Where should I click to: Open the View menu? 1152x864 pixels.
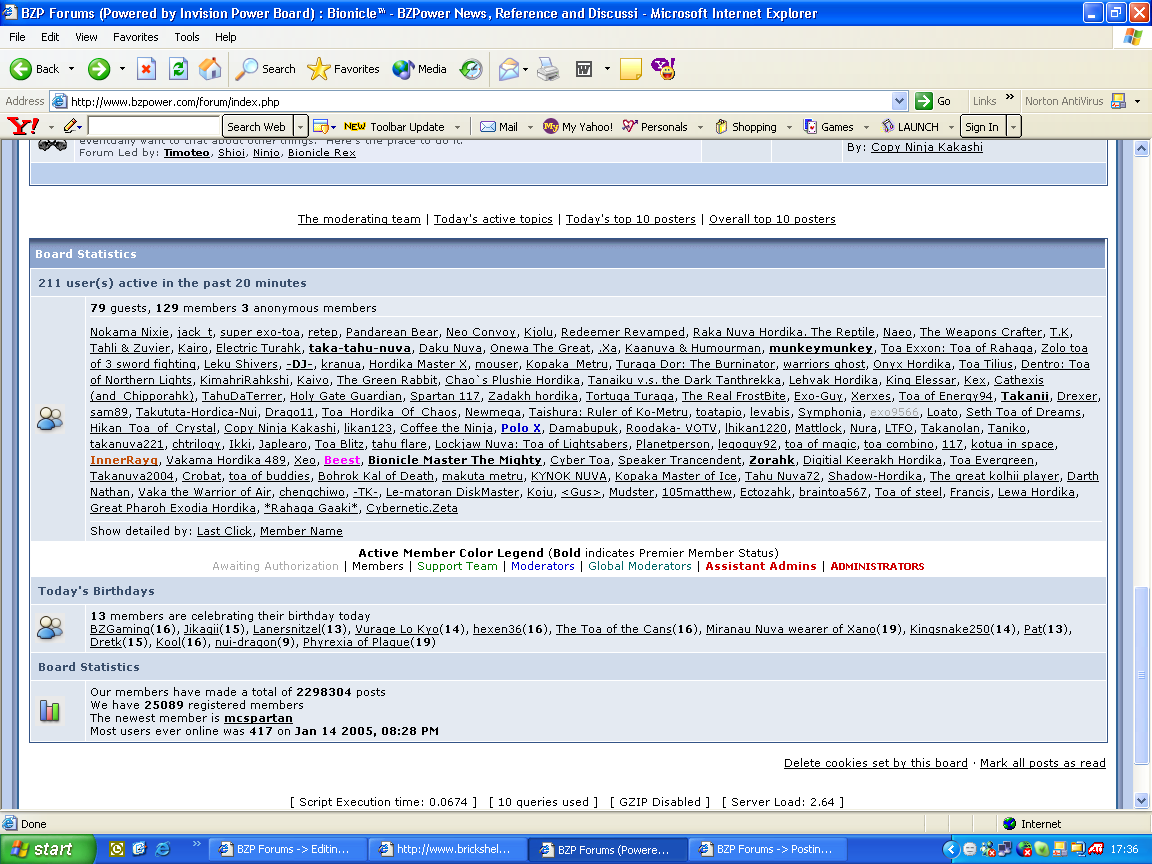86,37
